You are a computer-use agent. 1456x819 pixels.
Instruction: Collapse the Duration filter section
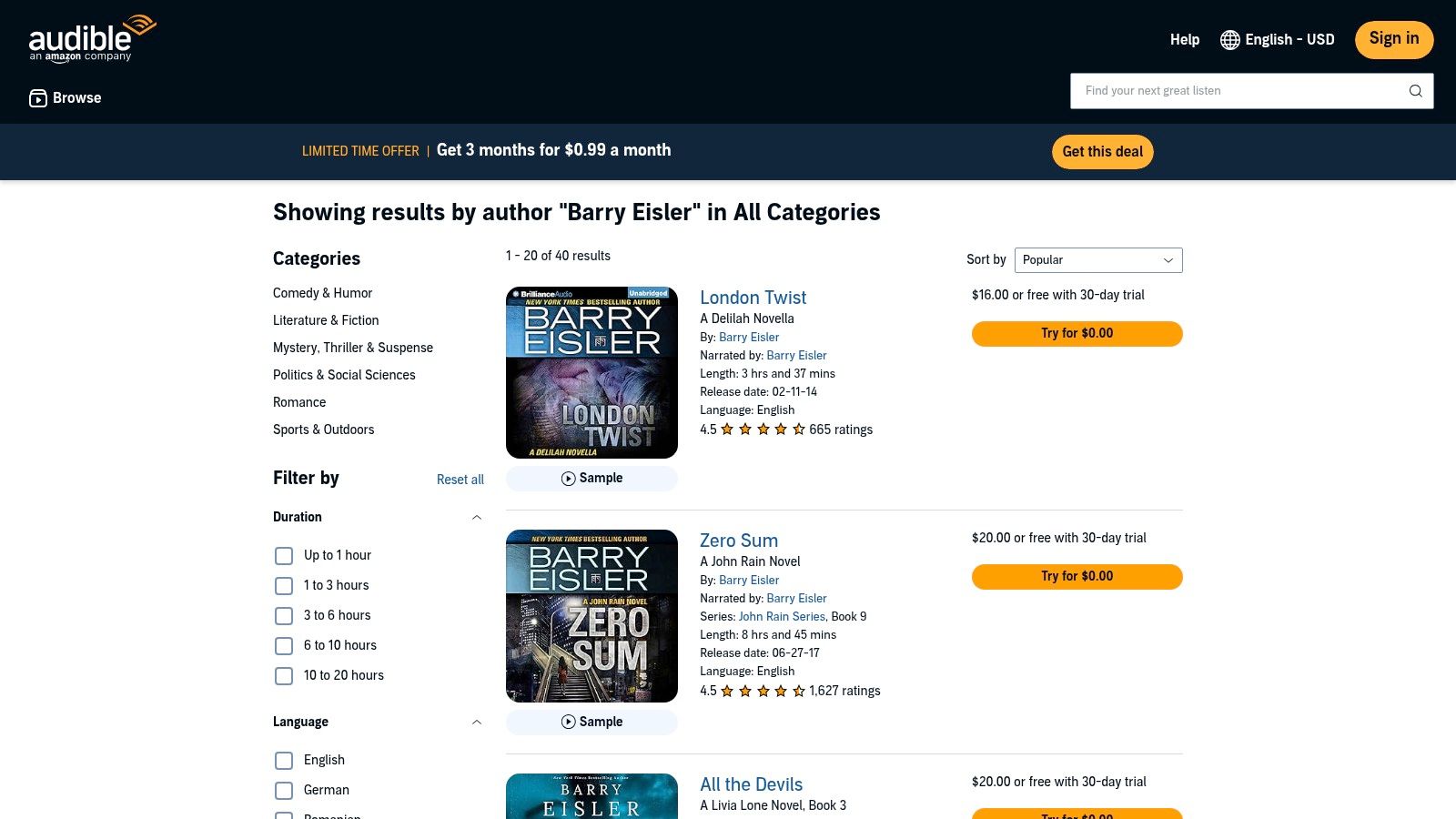click(x=476, y=518)
